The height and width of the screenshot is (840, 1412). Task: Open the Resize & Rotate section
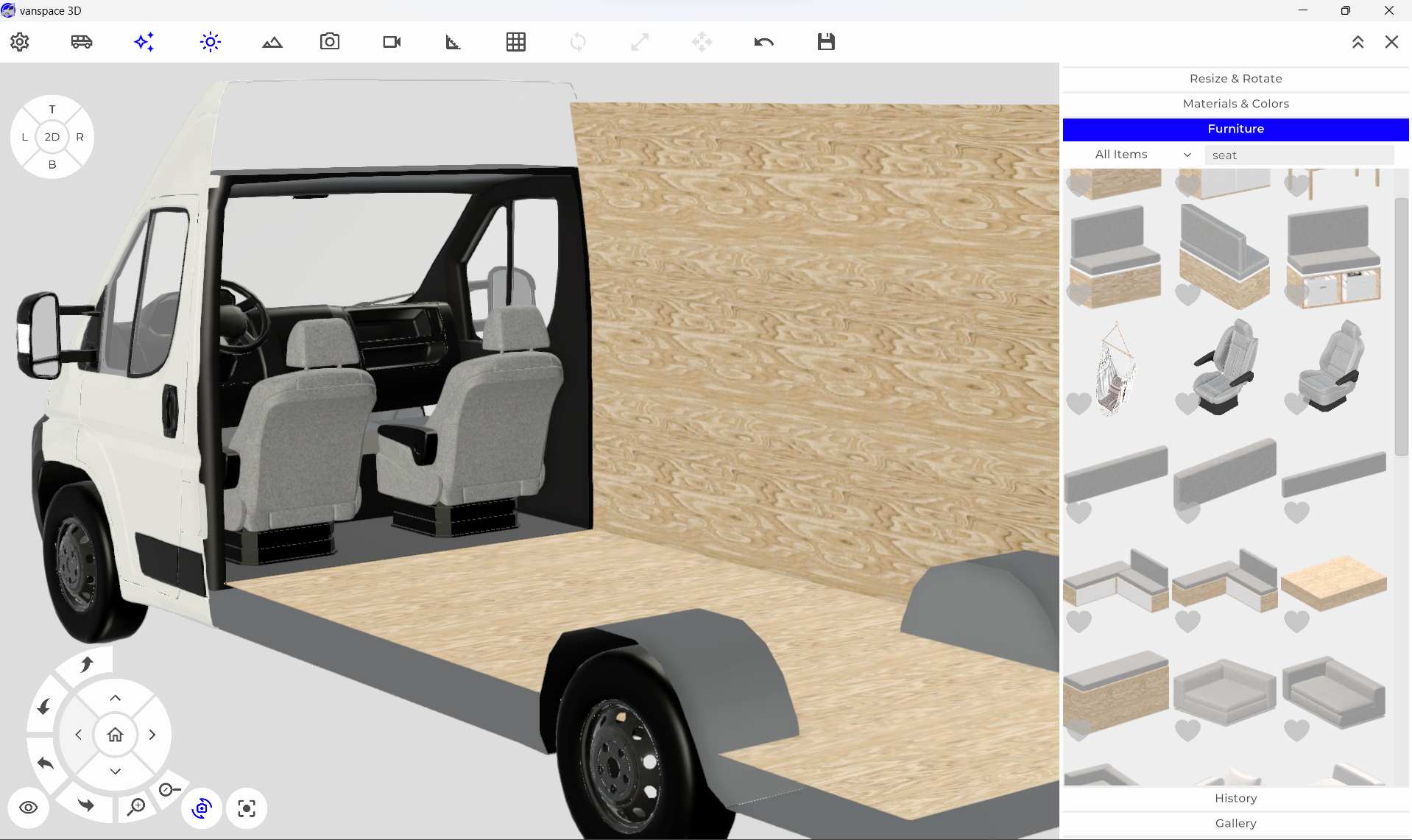[x=1235, y=79]
